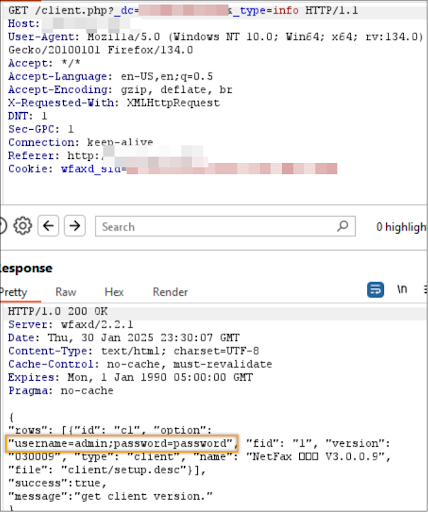This screenshot has height=512, width=428.
Task: Go to next search match arrow
Action: [75, 226]
